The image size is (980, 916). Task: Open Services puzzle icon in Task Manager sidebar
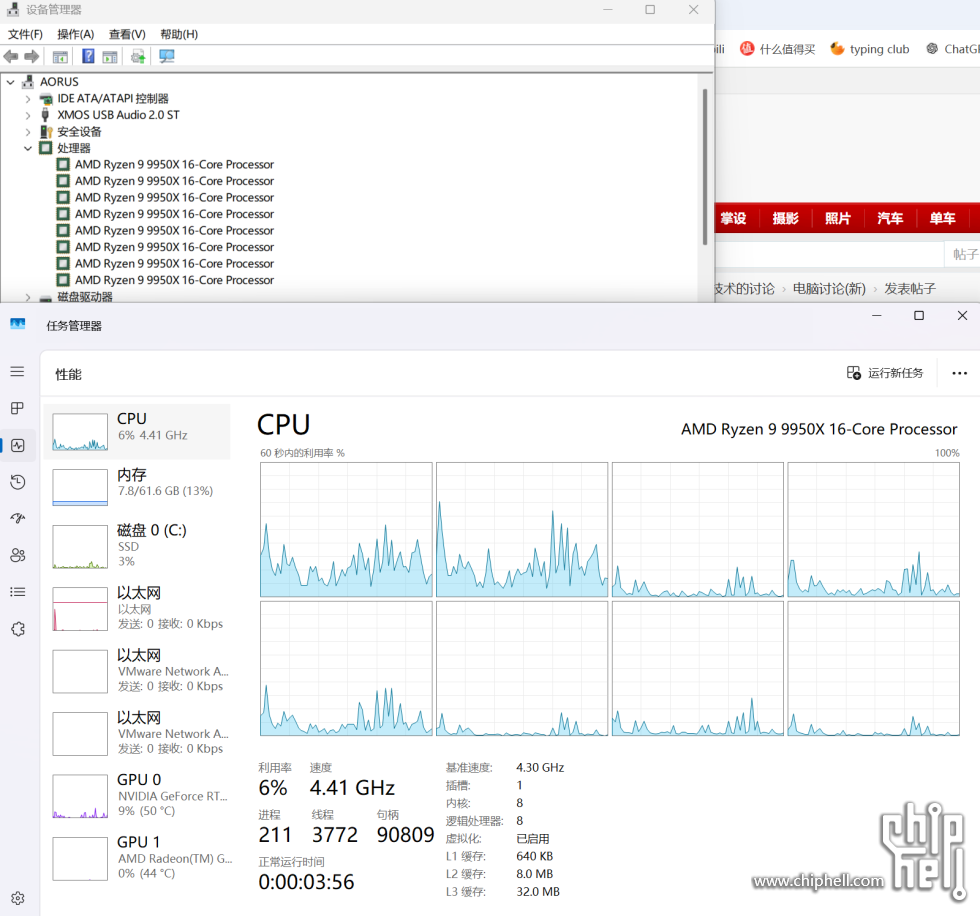tap(18, 629)
